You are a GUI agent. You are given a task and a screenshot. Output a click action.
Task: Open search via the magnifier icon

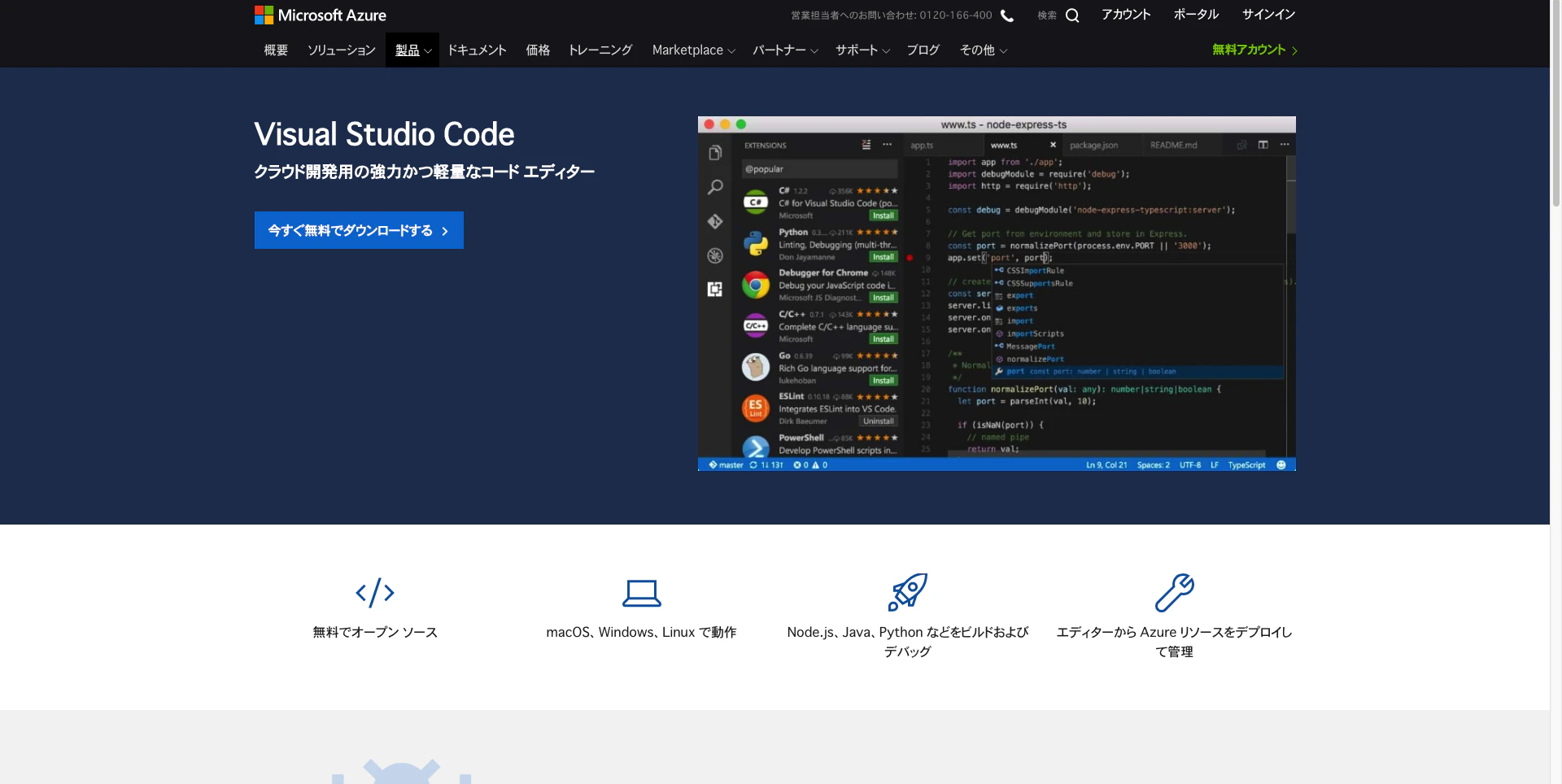coord(1072,15)
